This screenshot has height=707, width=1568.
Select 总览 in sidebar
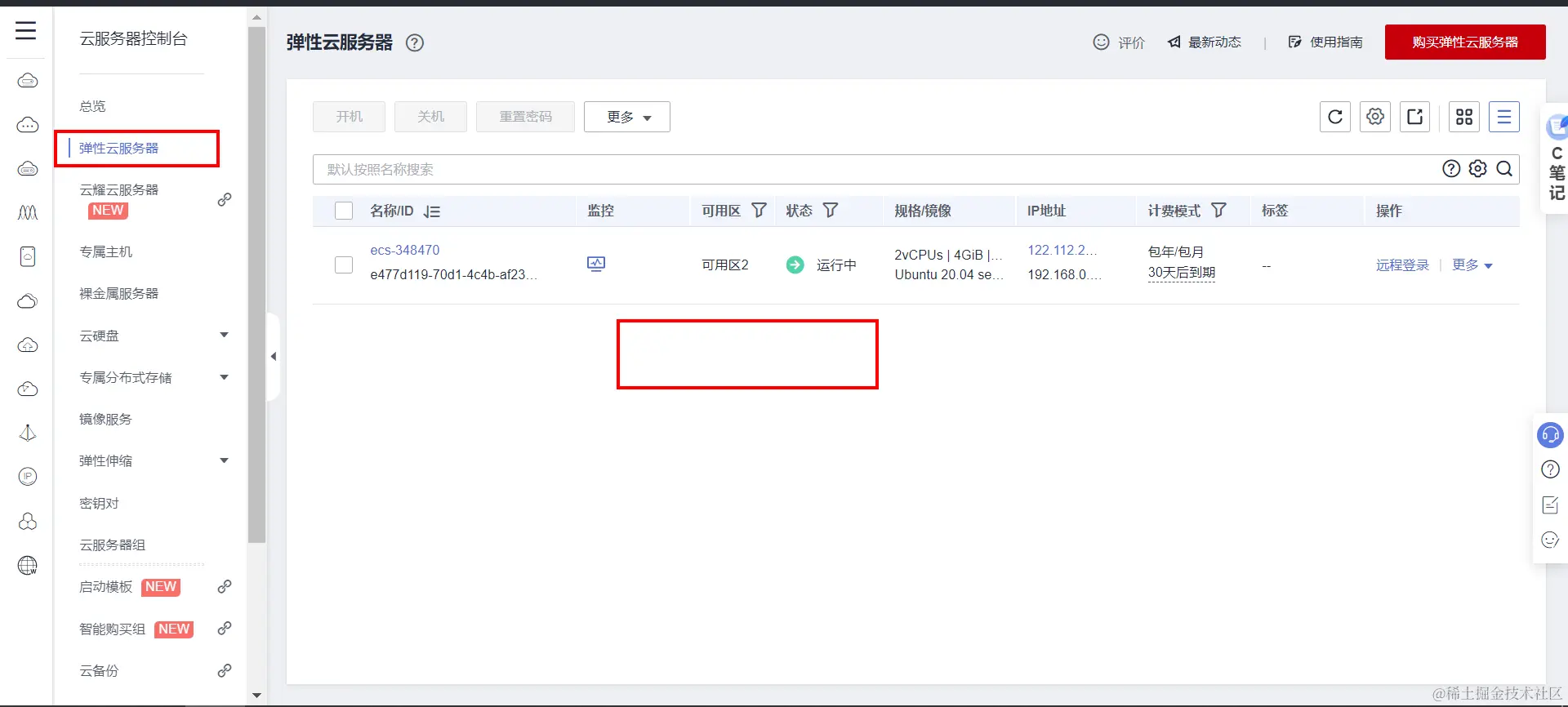click(92, 106)
